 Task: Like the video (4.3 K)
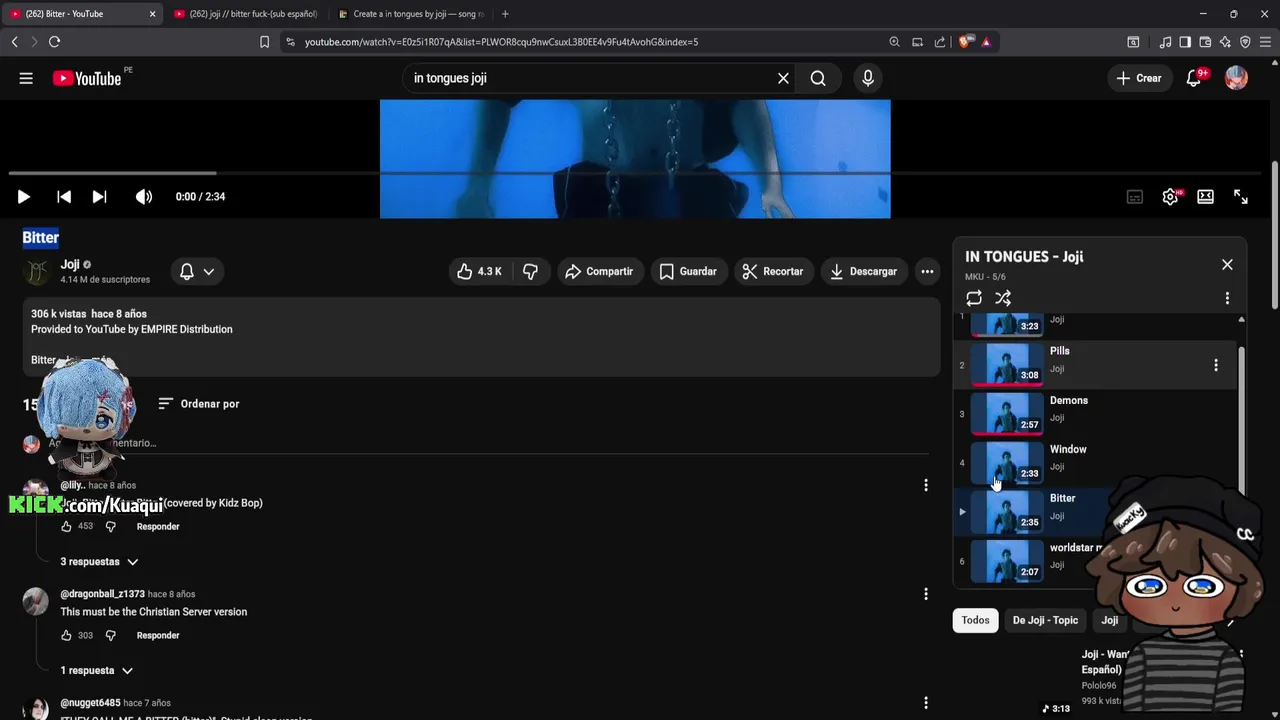[480, 271]
